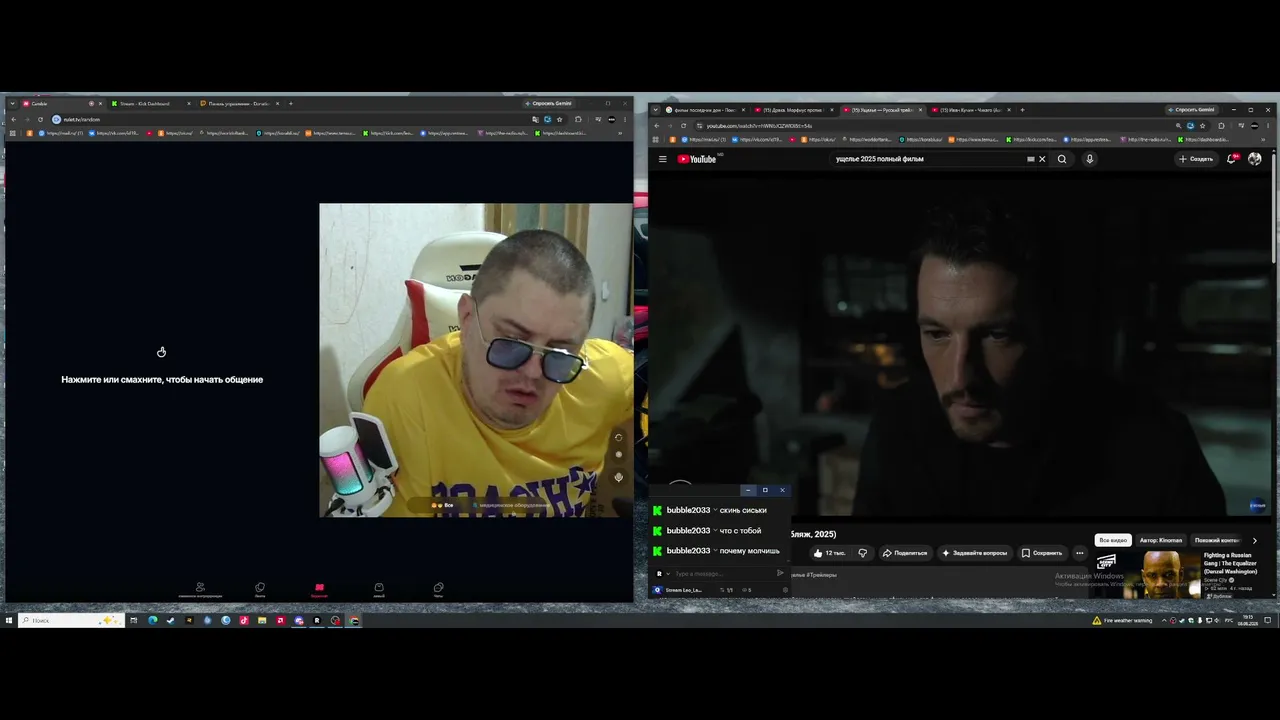
Task: Switch to the "фильм последний дом" search tab
Action: click(705, 110)
